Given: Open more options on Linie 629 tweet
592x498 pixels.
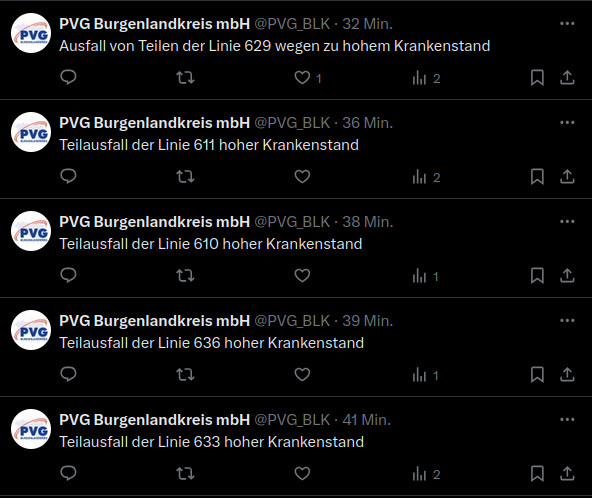Looking at the screenshot, I should [x=567, y=23].
